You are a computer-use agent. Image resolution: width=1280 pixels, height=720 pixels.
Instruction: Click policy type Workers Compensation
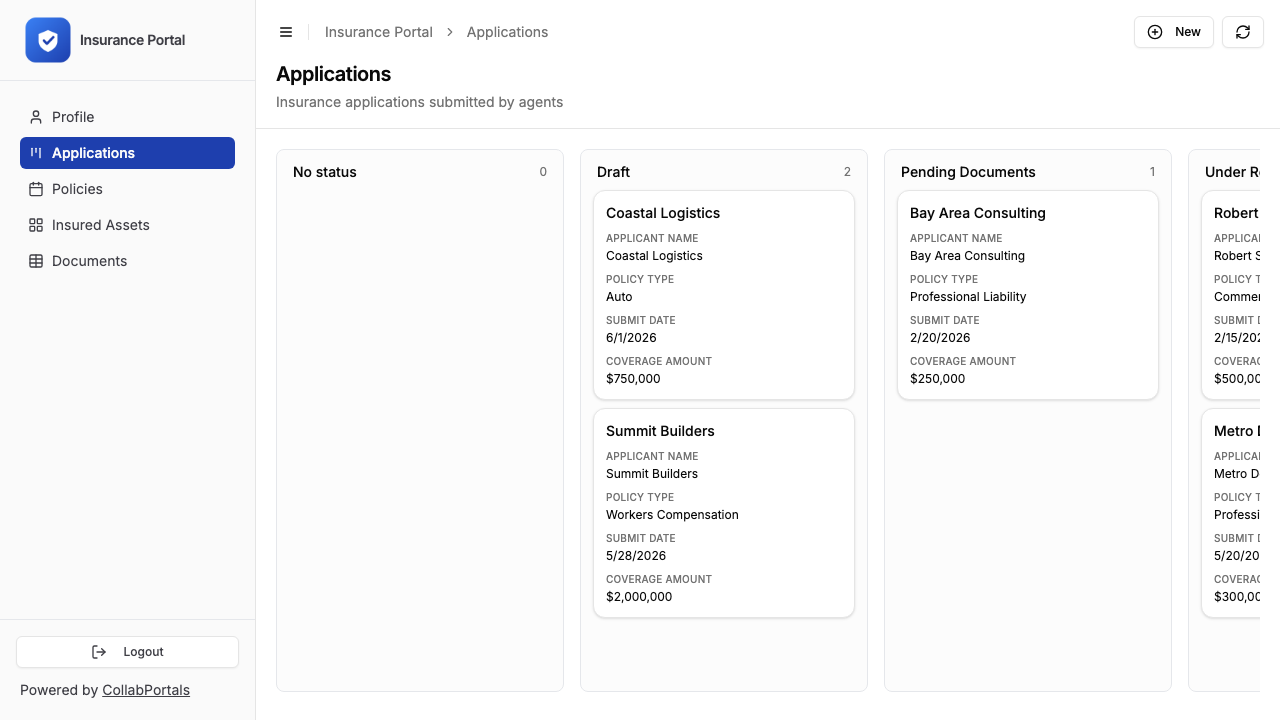(672, 515)
